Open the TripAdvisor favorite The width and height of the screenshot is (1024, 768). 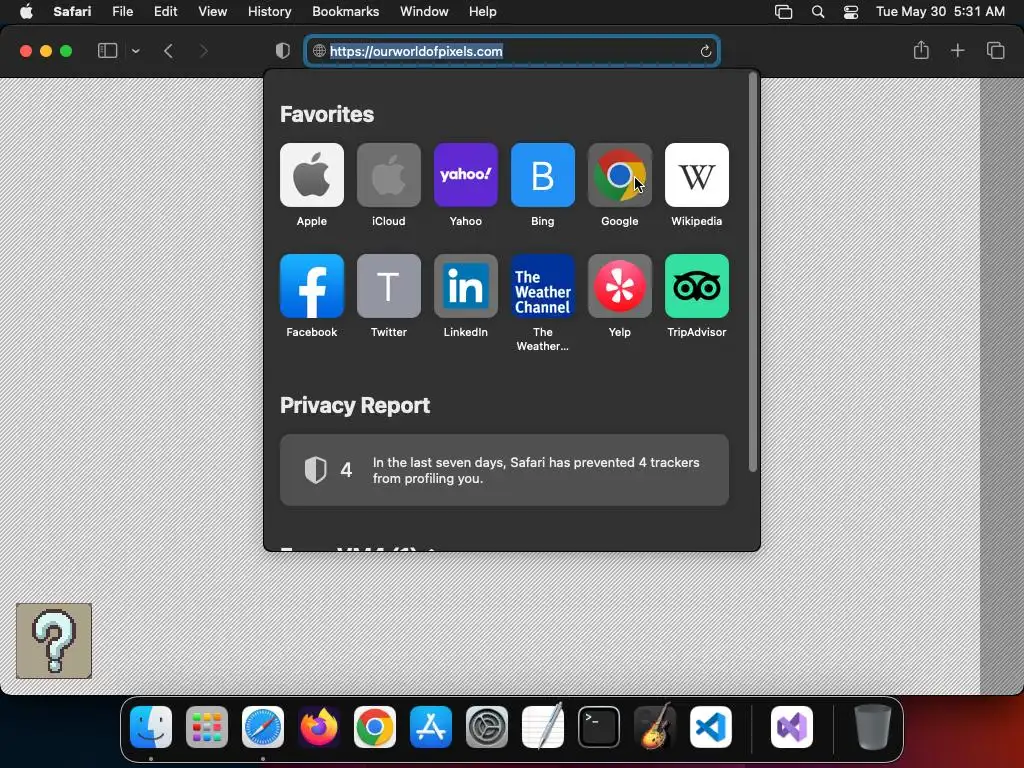coord(697,286)
